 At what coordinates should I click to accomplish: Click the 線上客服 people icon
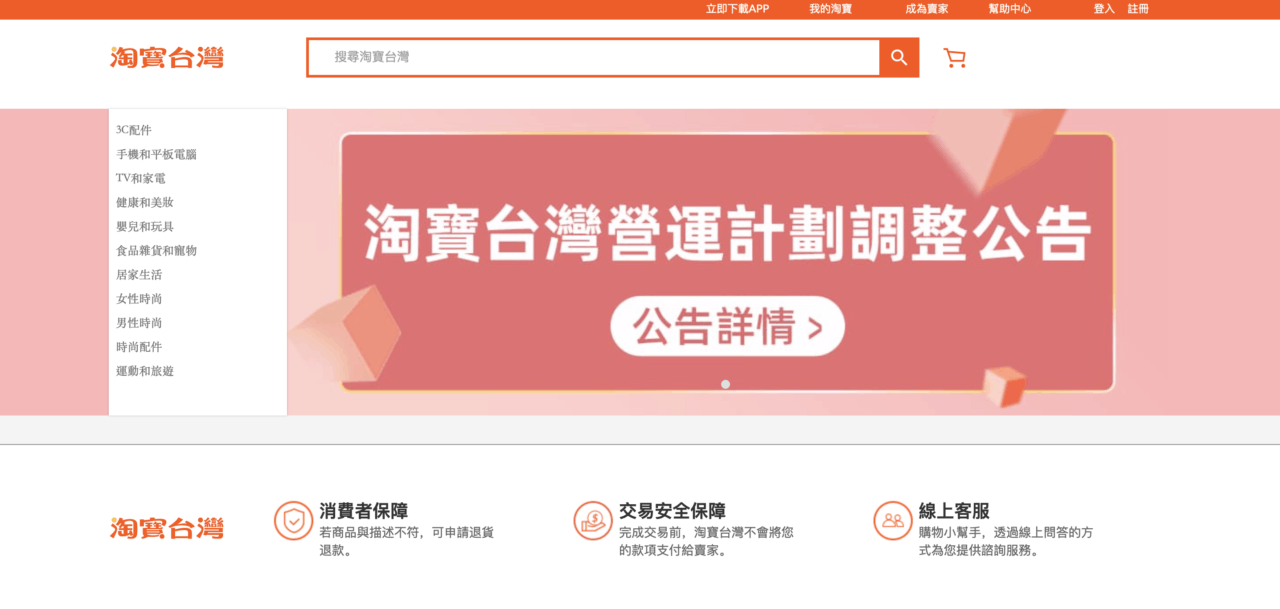click(893, 521)
